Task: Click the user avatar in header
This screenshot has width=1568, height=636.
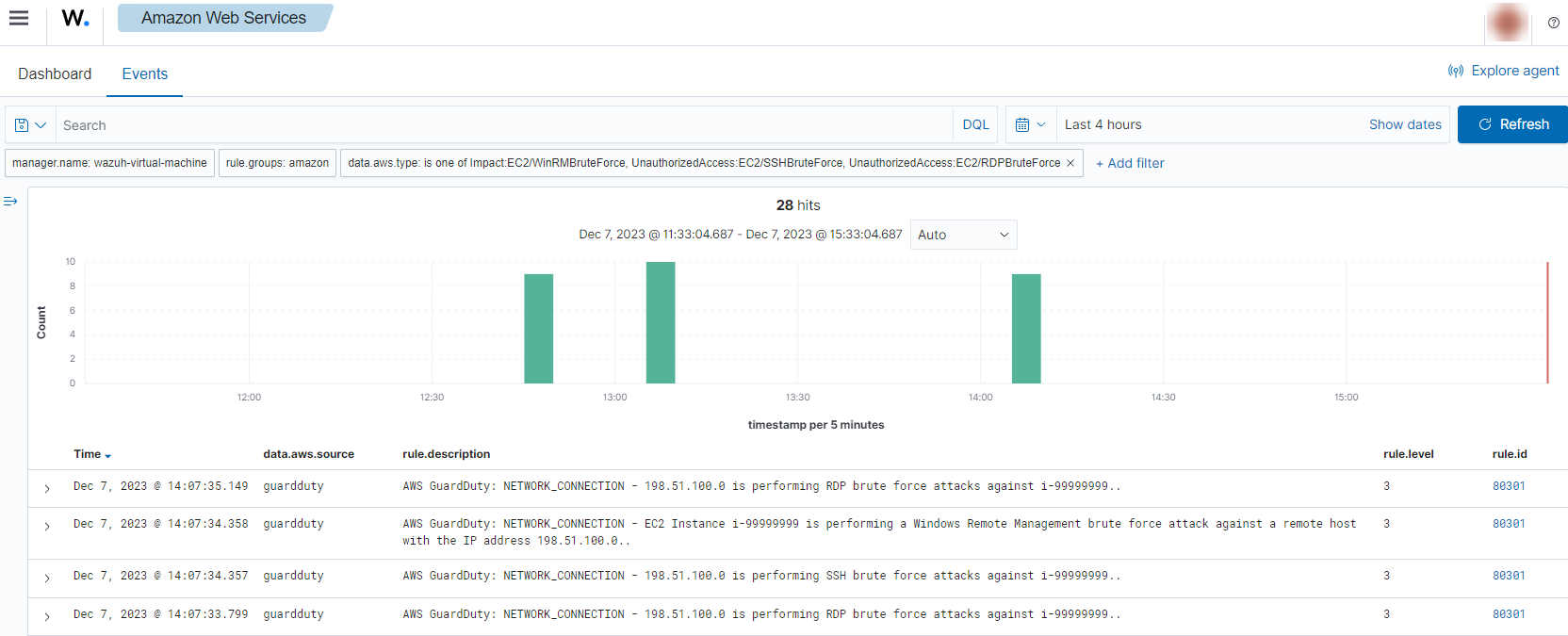Action: click(1507, 23)
